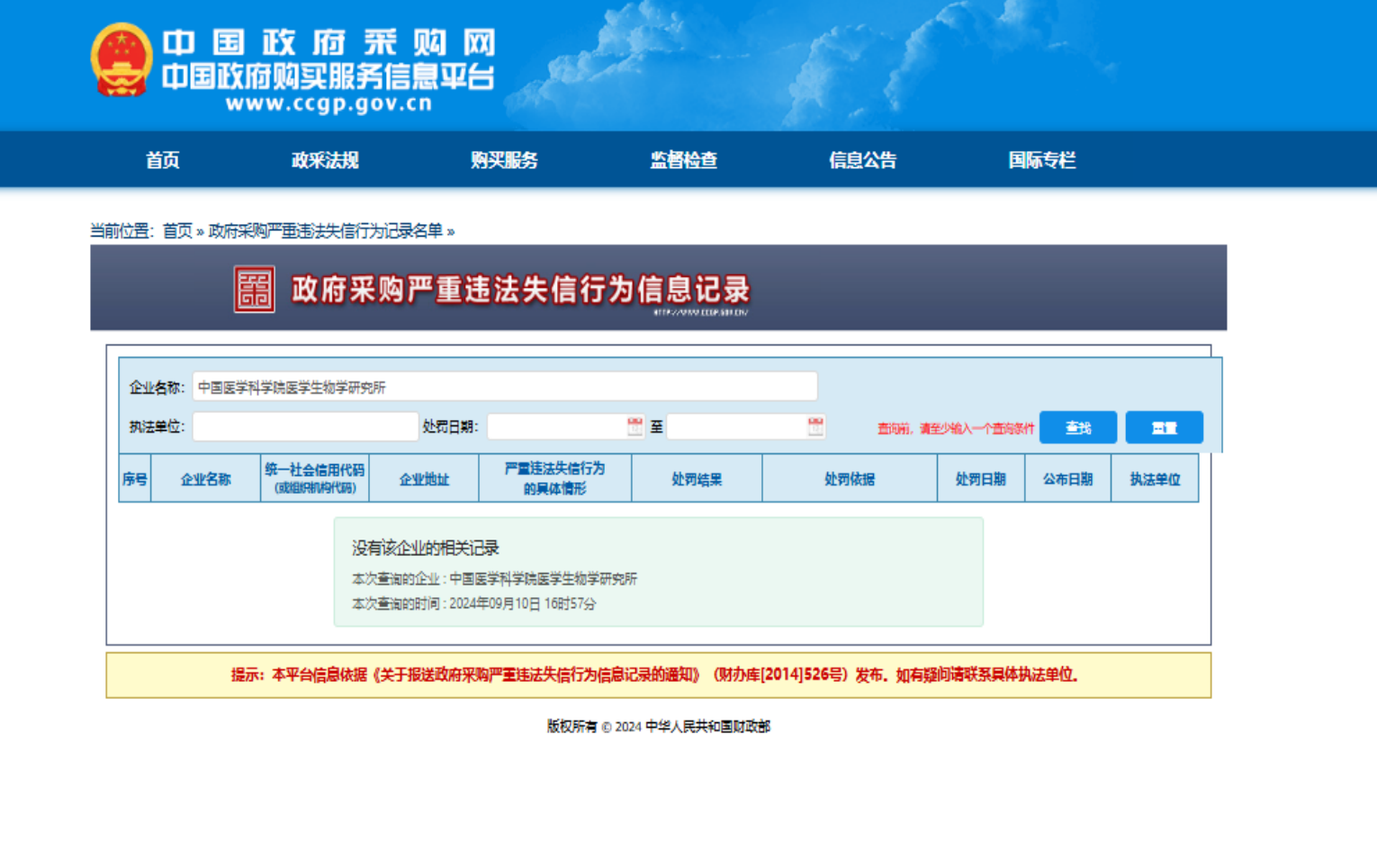
Task: Open the 国际专栏 menu item
Action: coord(1042,160)
